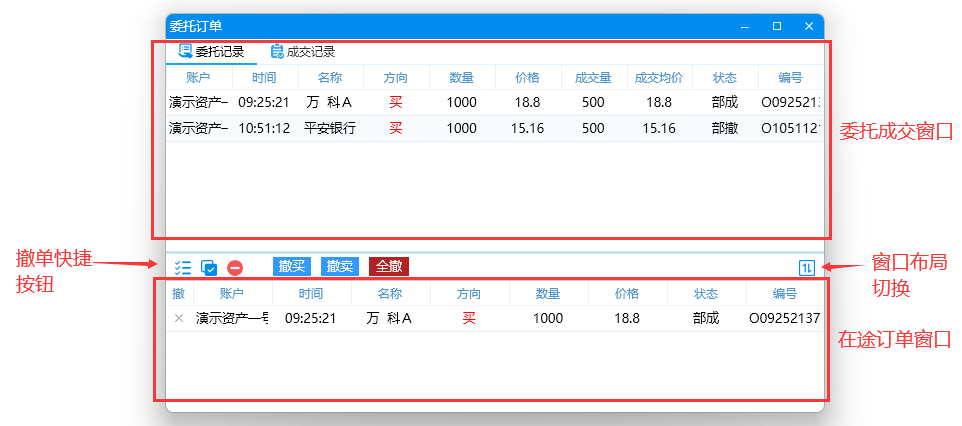Click 数量 header in the lower table
Screen dimensions: 962x426
pyautogui.click(x=548, y=294)
